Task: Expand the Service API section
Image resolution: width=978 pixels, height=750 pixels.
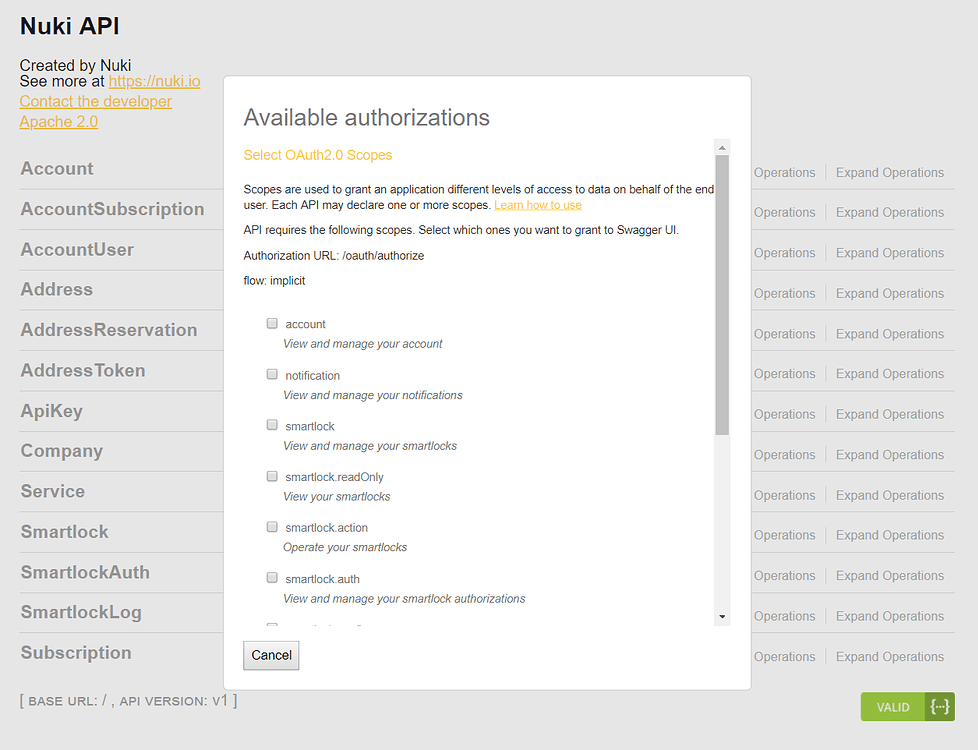Action: click(52, 492)
